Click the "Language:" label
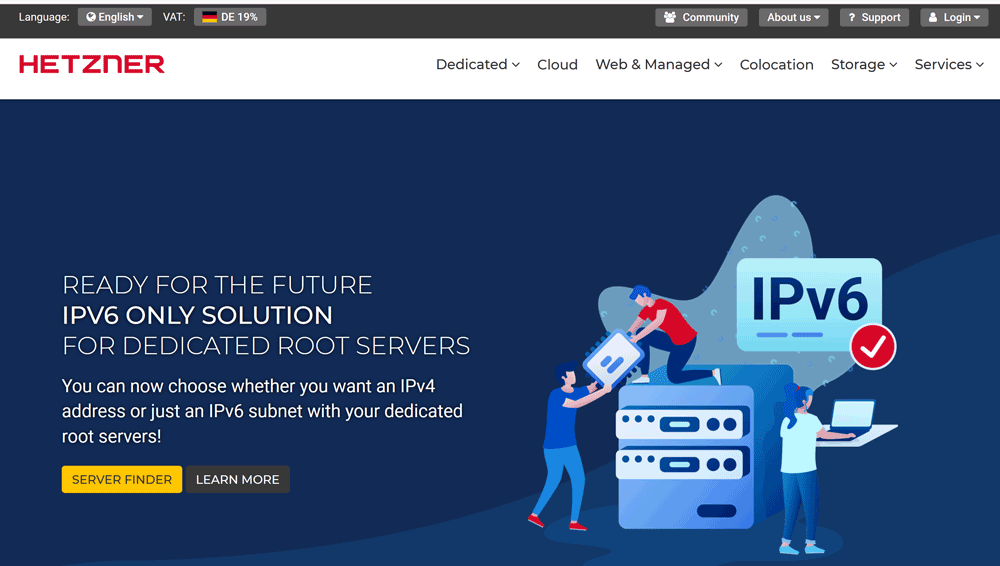 [44, 17]
